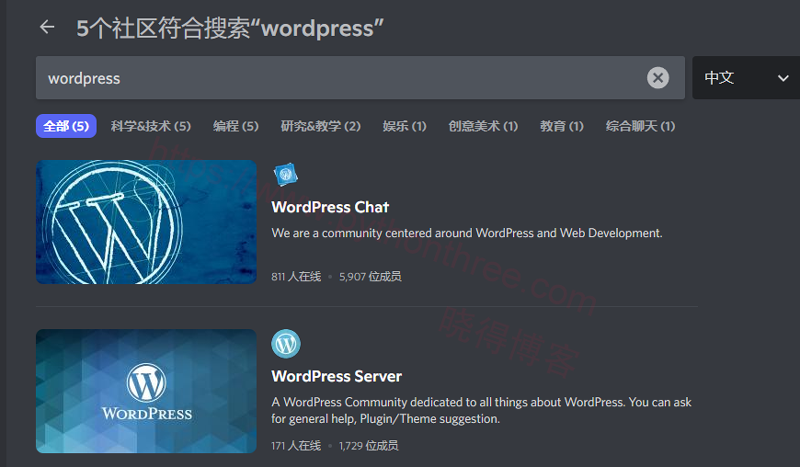Select the 全部 (5) filter tab

click(x=66, y=126)
